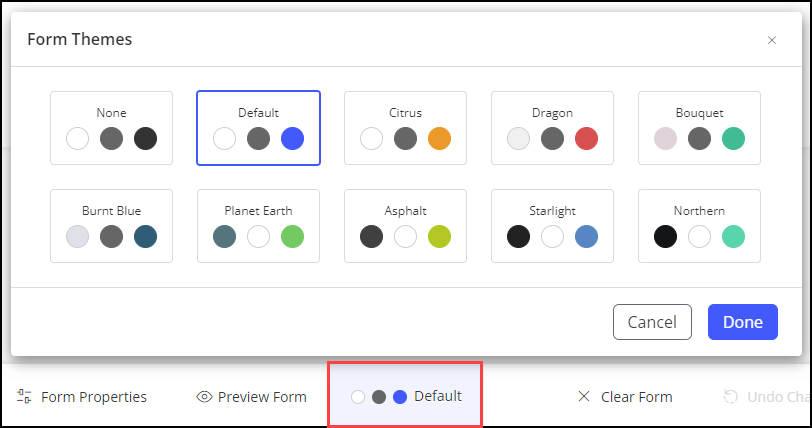Screen dimensions: 812x428
Task: Choose the Planet Earth theme
Action: coord(258,226)
